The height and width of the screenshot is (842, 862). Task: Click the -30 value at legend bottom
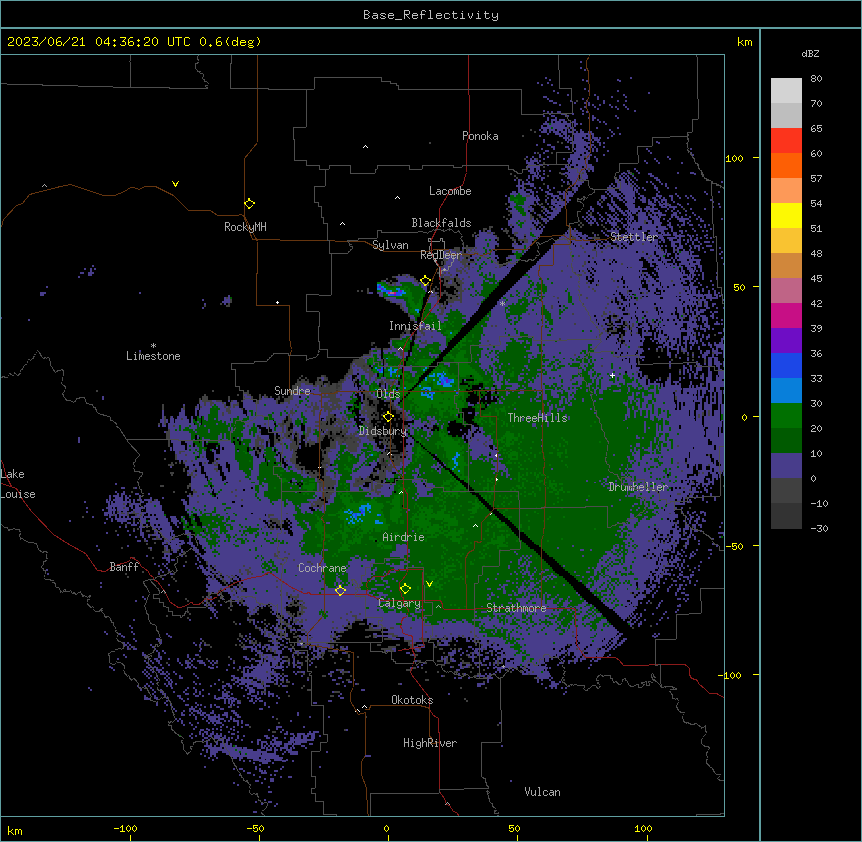click(819, 528)
